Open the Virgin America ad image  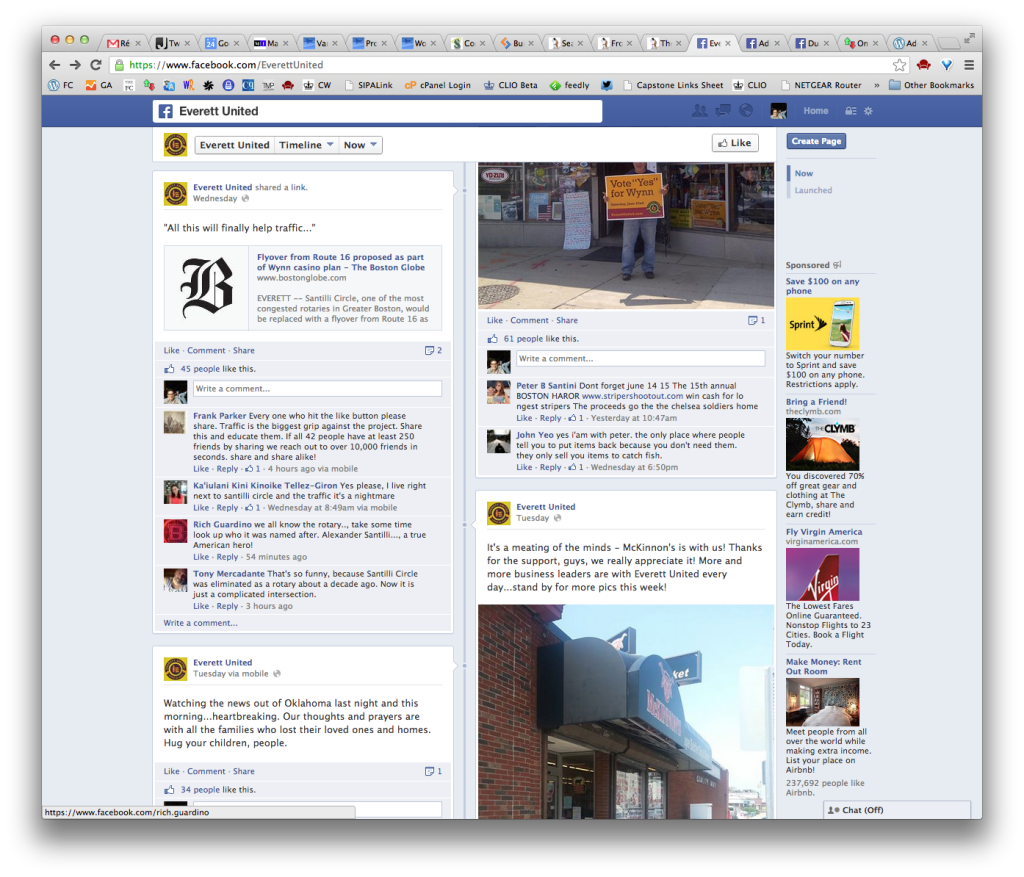[x=822, y=575]
